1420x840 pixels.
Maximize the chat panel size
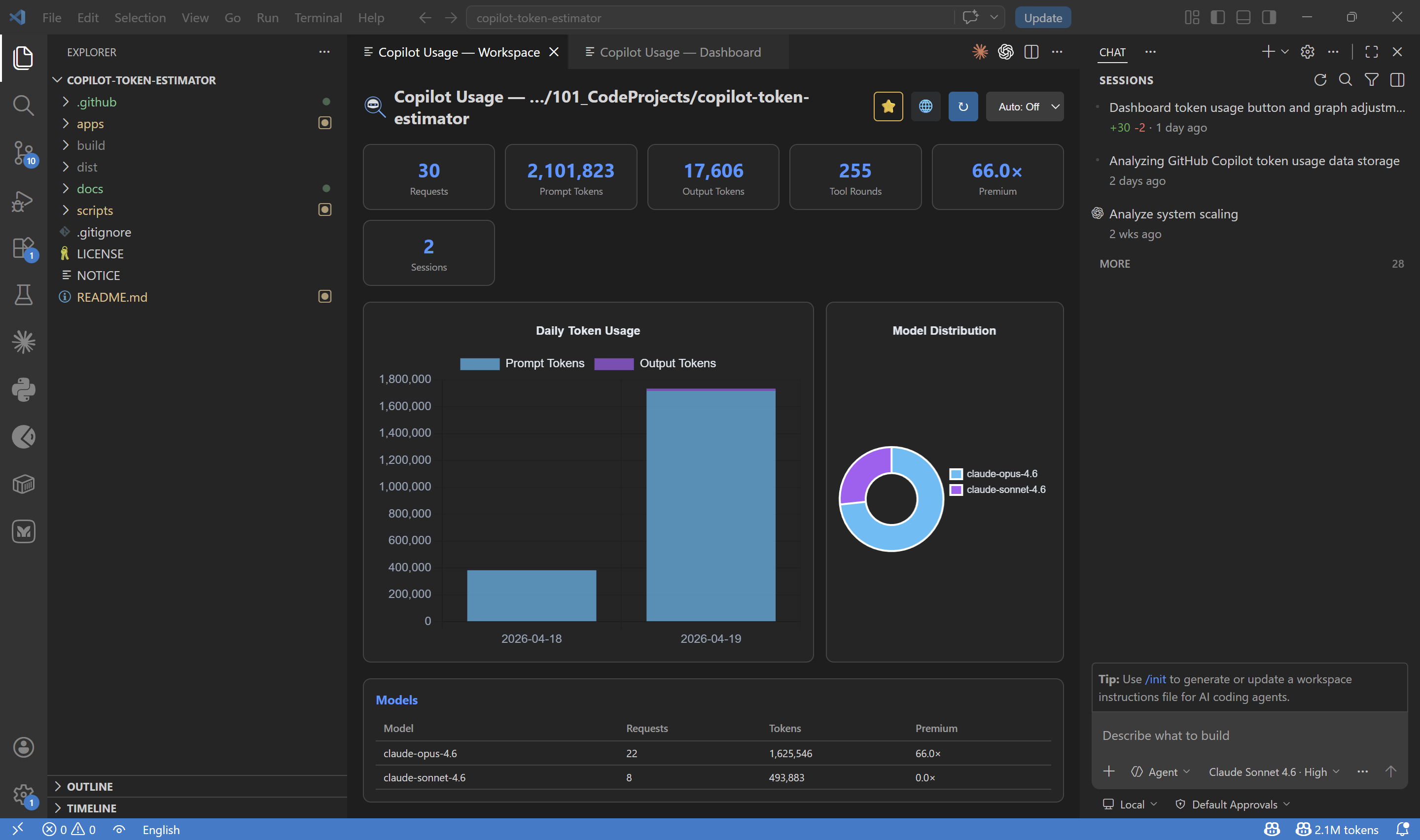tap(1371, 52)
